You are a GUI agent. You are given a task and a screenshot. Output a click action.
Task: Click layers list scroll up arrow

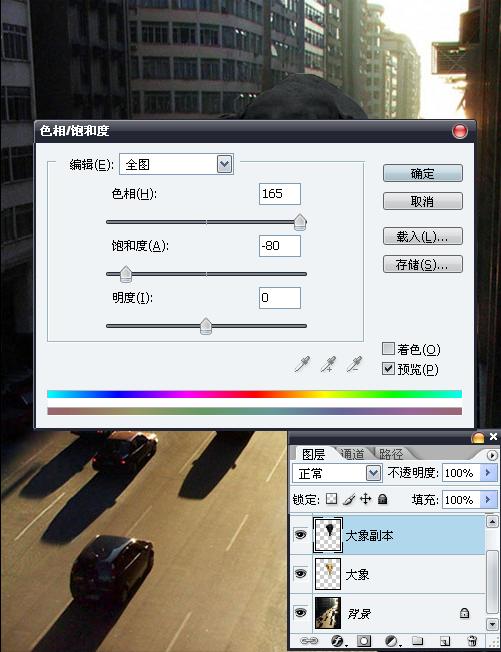coord(492,521)
